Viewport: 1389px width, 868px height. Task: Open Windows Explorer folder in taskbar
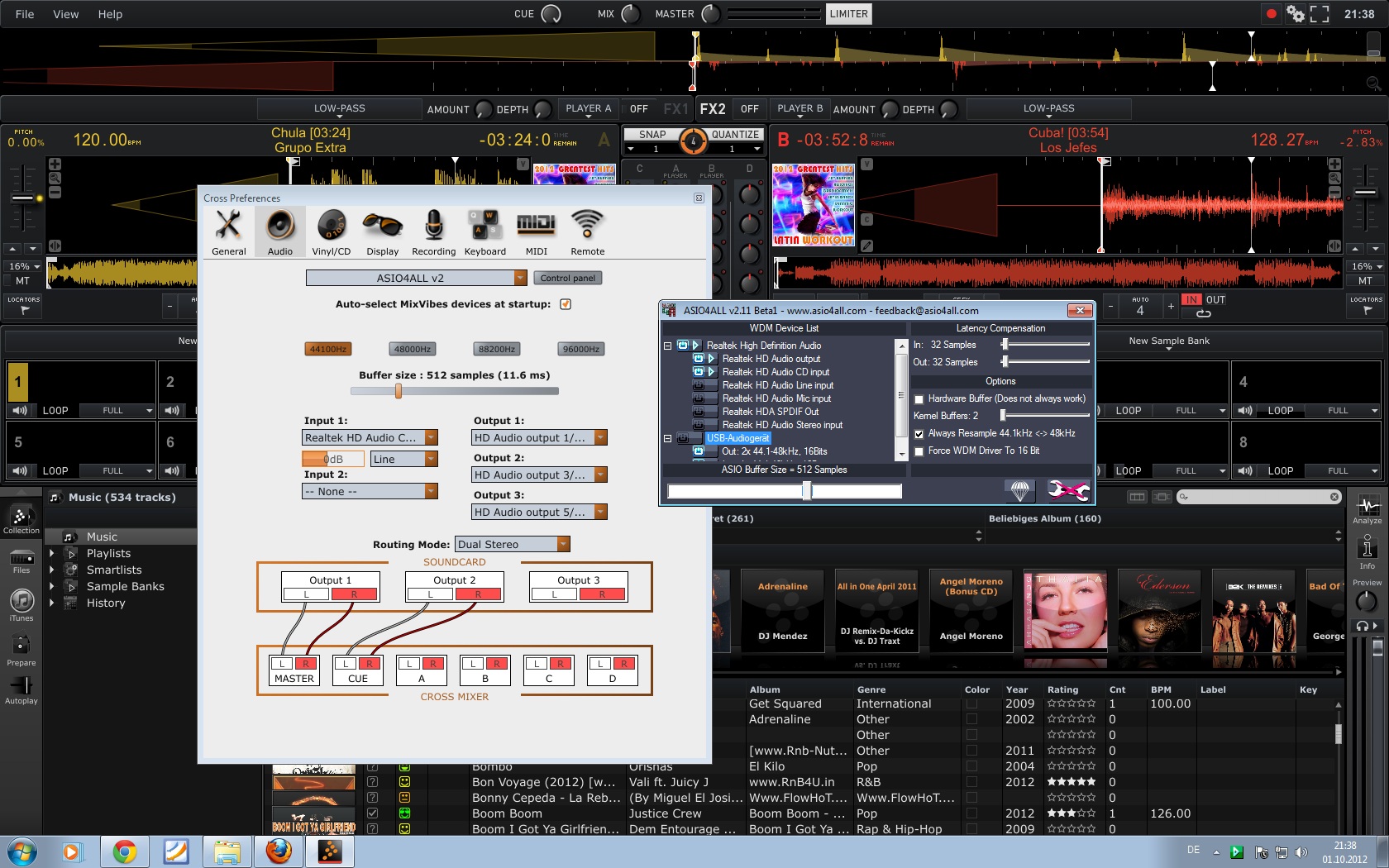click(x=227, y=851)
